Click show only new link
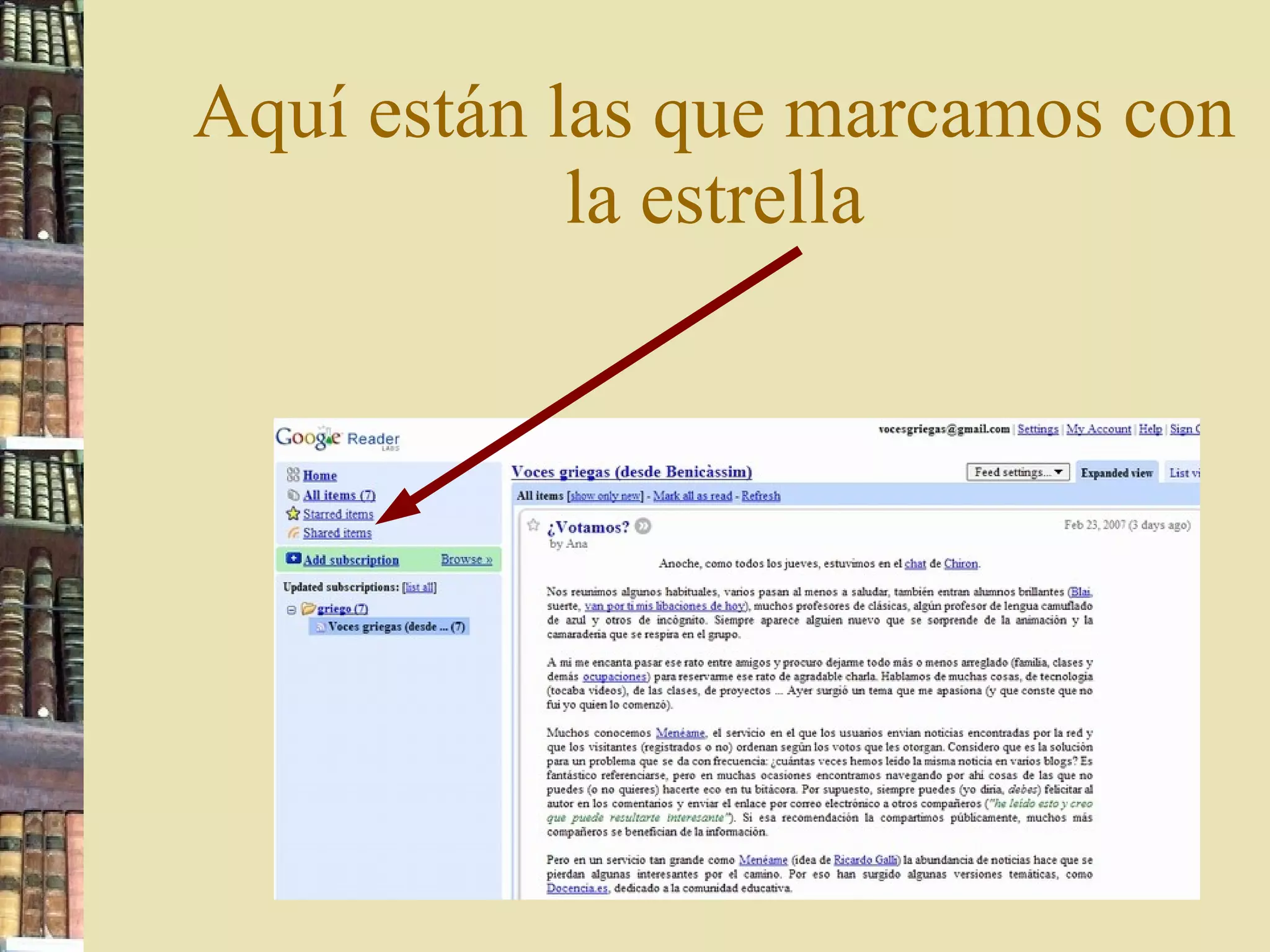Screen dimensions: 1270x952 point(605,496)
